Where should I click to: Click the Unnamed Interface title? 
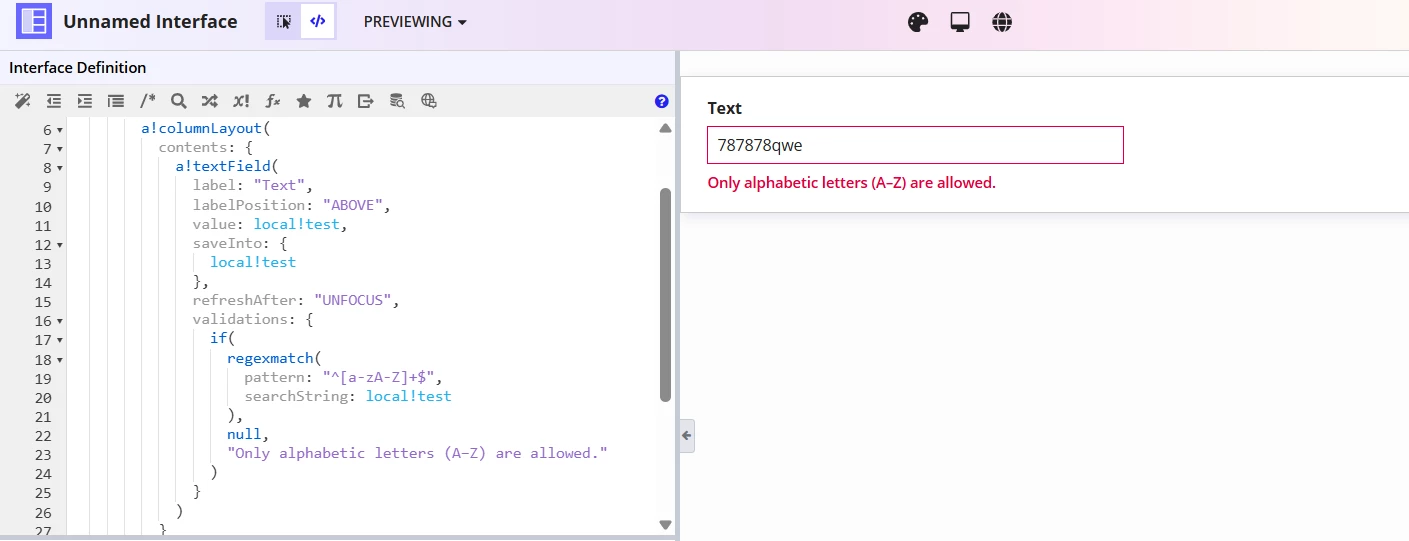tap(151, 21)
